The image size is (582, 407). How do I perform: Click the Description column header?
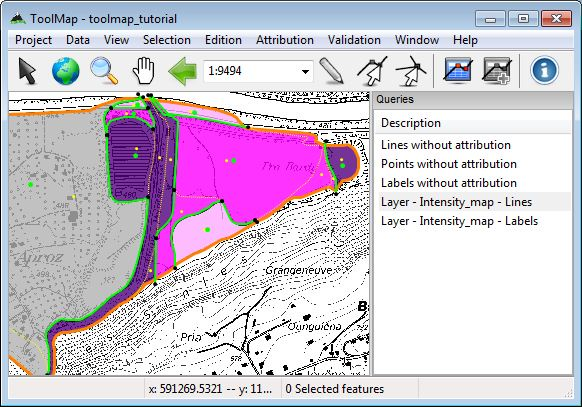coord(472,123)
